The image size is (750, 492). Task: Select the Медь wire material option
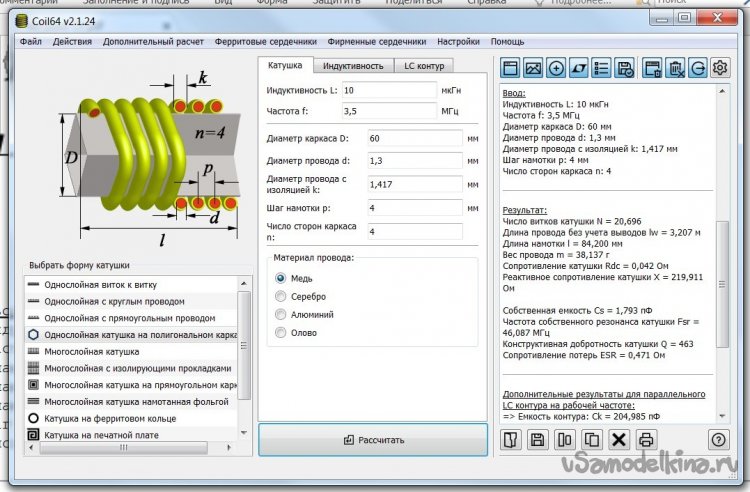pyautogui.click(x=281, y=277)
